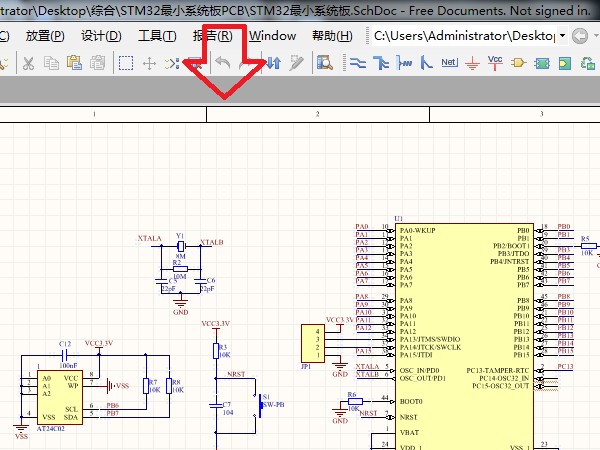Viewport: 600px width, 450px height.
Task: Click the Deselect All icon
Action: 172,63
